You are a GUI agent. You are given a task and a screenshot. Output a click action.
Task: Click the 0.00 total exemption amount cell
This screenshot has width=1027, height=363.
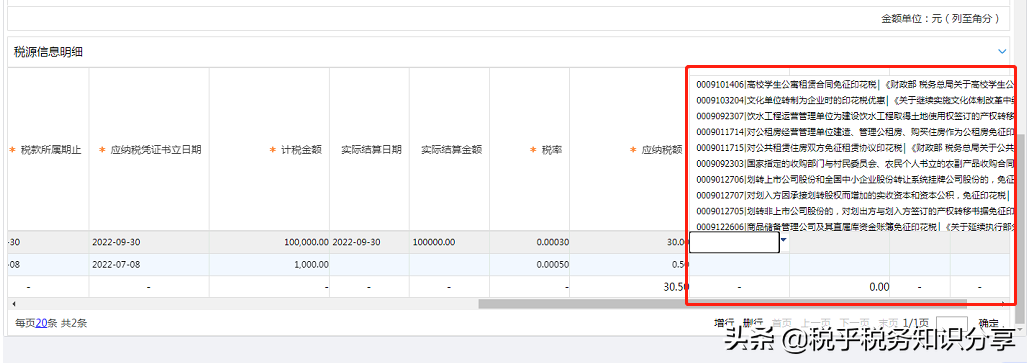coord(839,287)
